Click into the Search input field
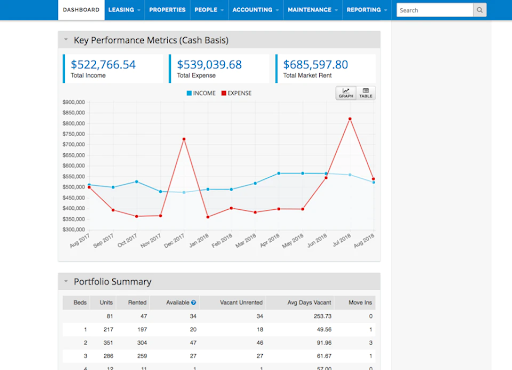Screen dimensions: 512x370 click(435, 10)
